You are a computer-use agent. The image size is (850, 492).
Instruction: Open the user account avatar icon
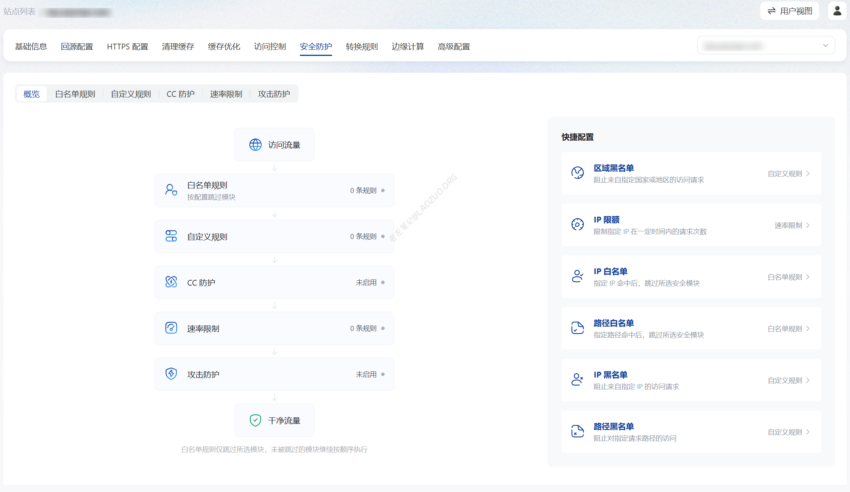(837, 11)
